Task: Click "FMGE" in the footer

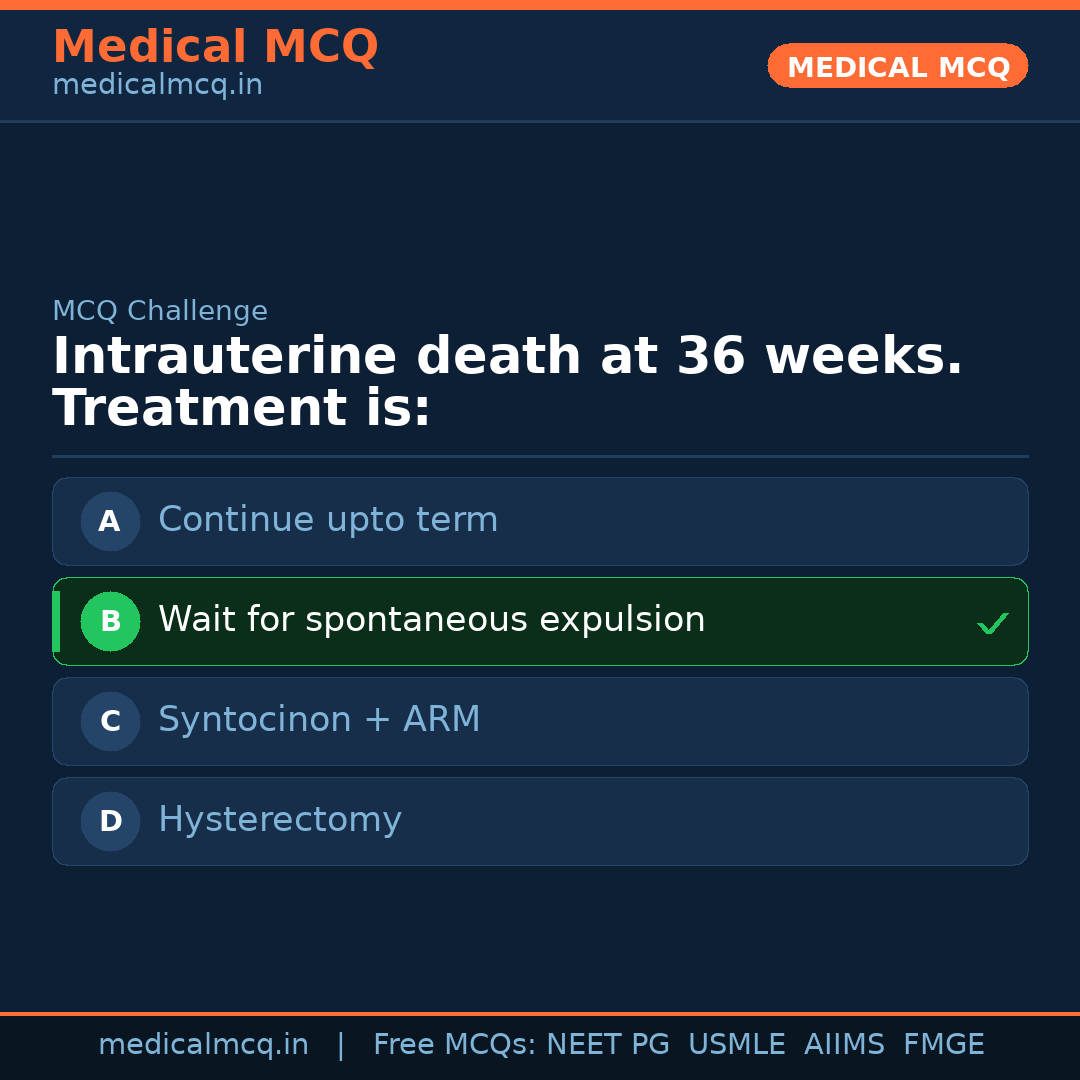Action: [x=943, y=1045]
